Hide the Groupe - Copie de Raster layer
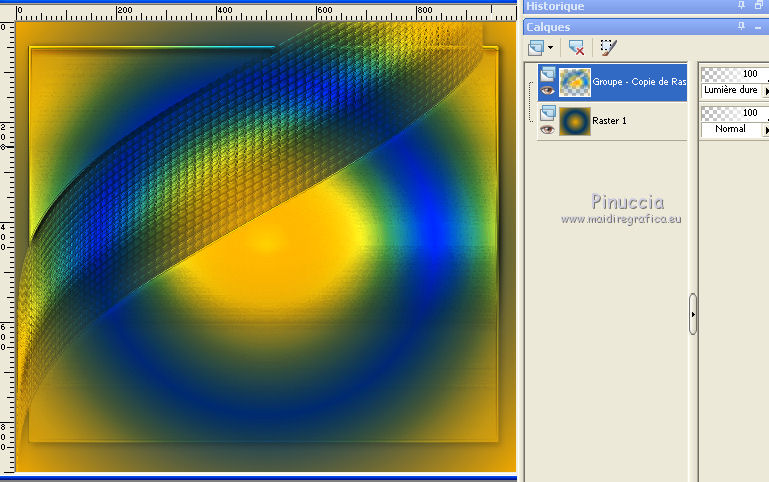 [547, 91]
